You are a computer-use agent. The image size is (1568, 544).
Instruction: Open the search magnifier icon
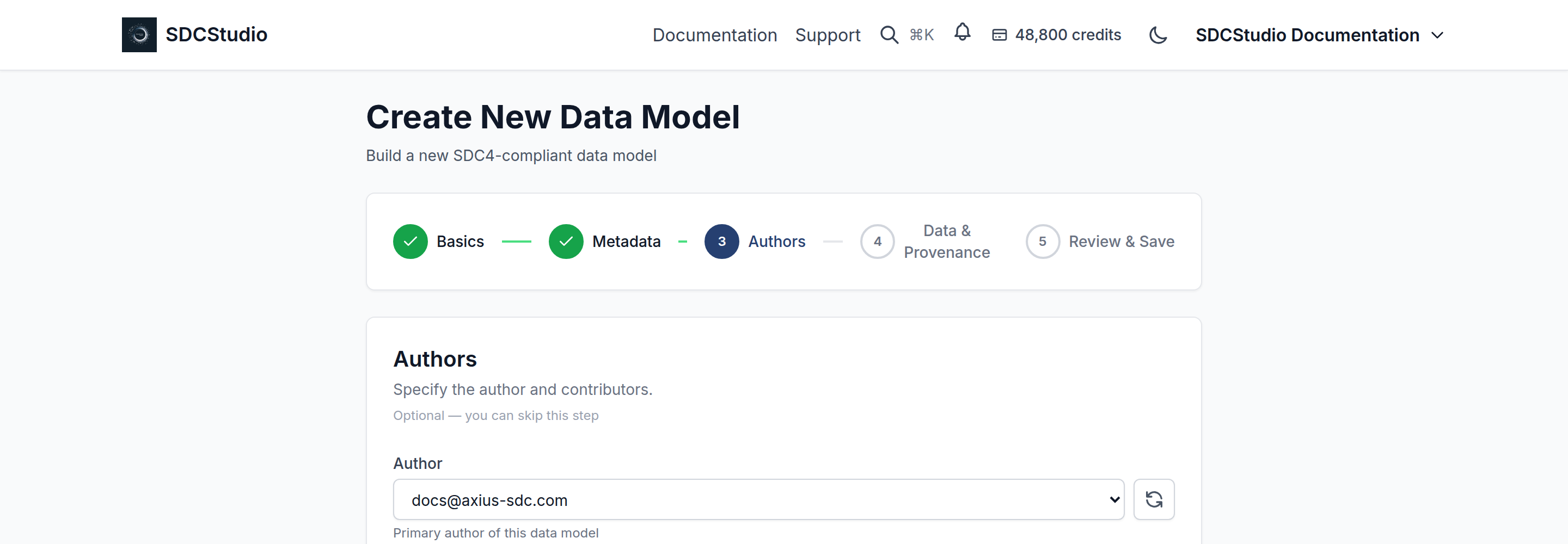(x=889, y=35)
